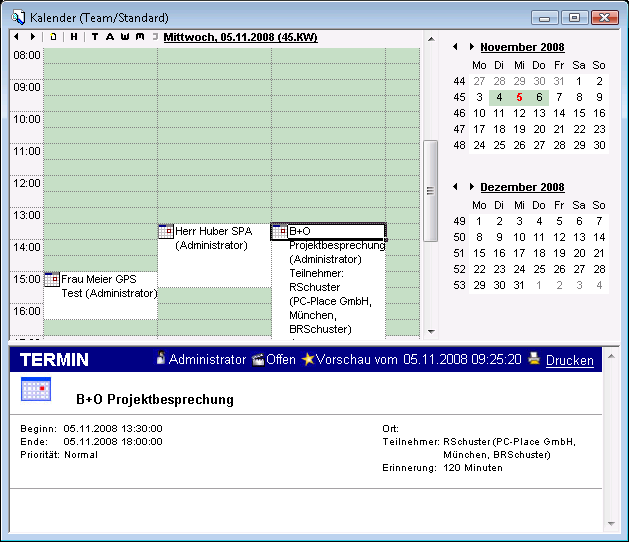This screenshot has height=542, width=629.
Task: Switch to day view (T)
Action: tap(95, 37)
